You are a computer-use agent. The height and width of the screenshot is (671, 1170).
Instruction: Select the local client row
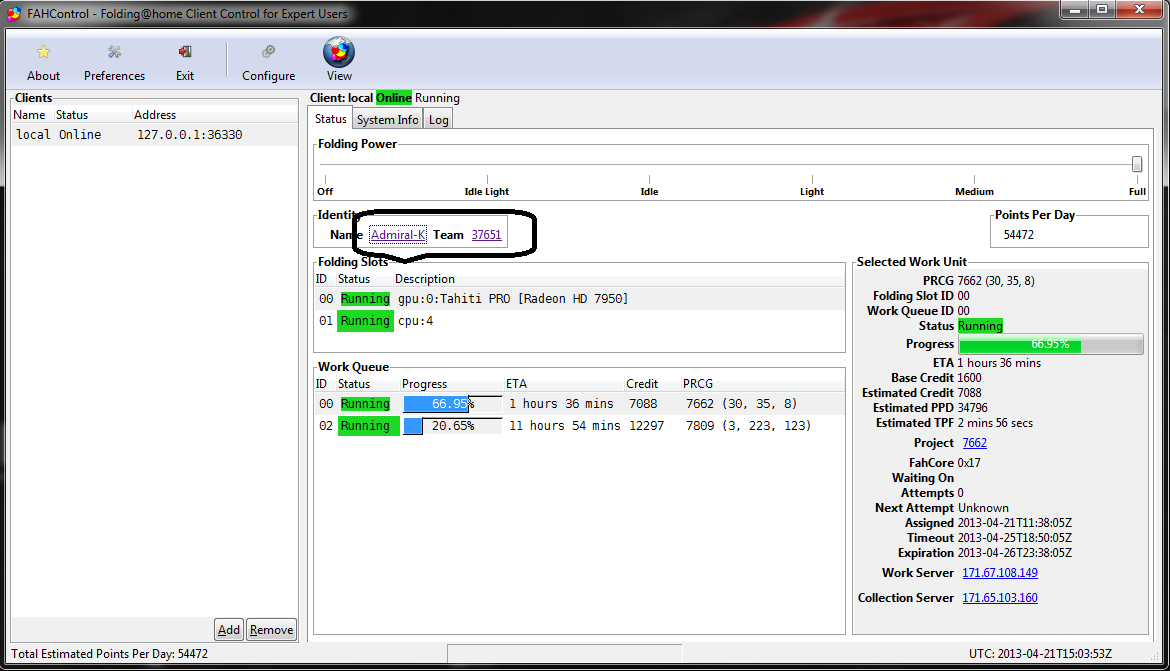(x=154, y=134)
